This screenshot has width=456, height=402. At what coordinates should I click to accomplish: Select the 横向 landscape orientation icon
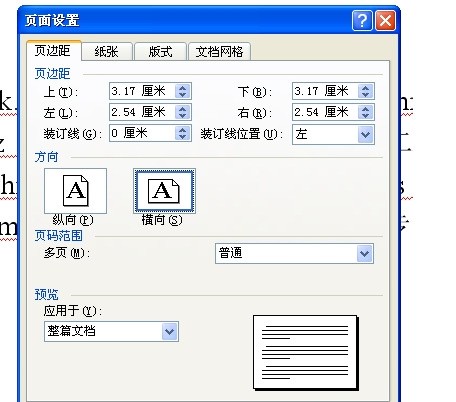[164, 191]
